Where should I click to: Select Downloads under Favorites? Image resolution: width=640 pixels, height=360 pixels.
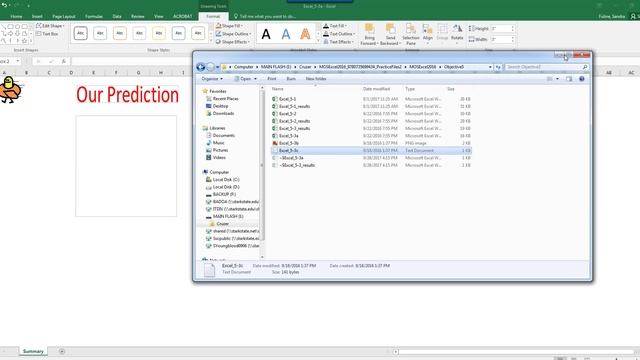pos(223,113)
